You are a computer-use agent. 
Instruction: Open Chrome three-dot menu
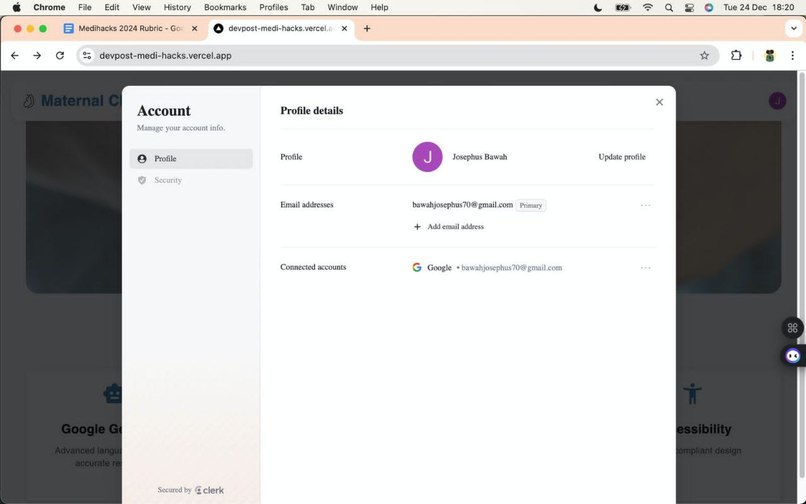(x=792, y=56)
